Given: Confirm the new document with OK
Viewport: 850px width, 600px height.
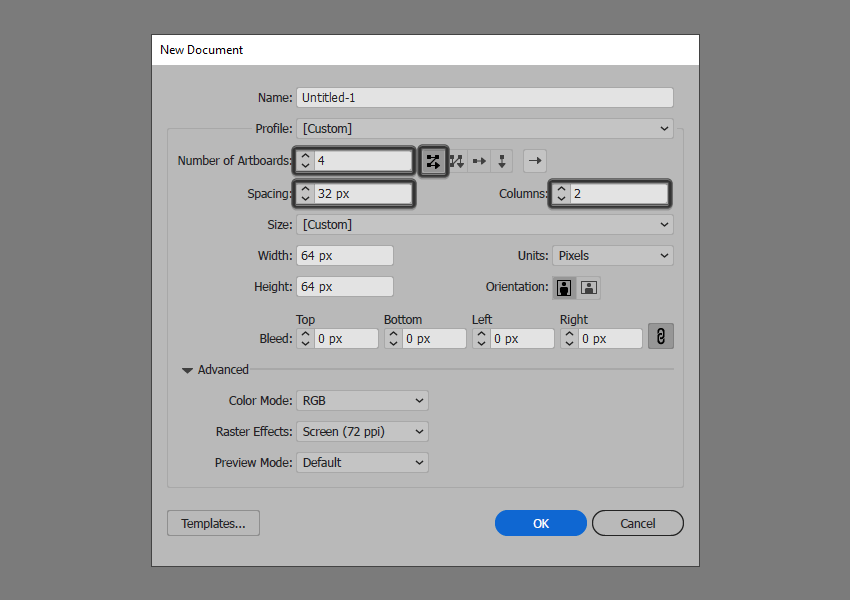Looking at the screenshot, I should pos(540,523).
